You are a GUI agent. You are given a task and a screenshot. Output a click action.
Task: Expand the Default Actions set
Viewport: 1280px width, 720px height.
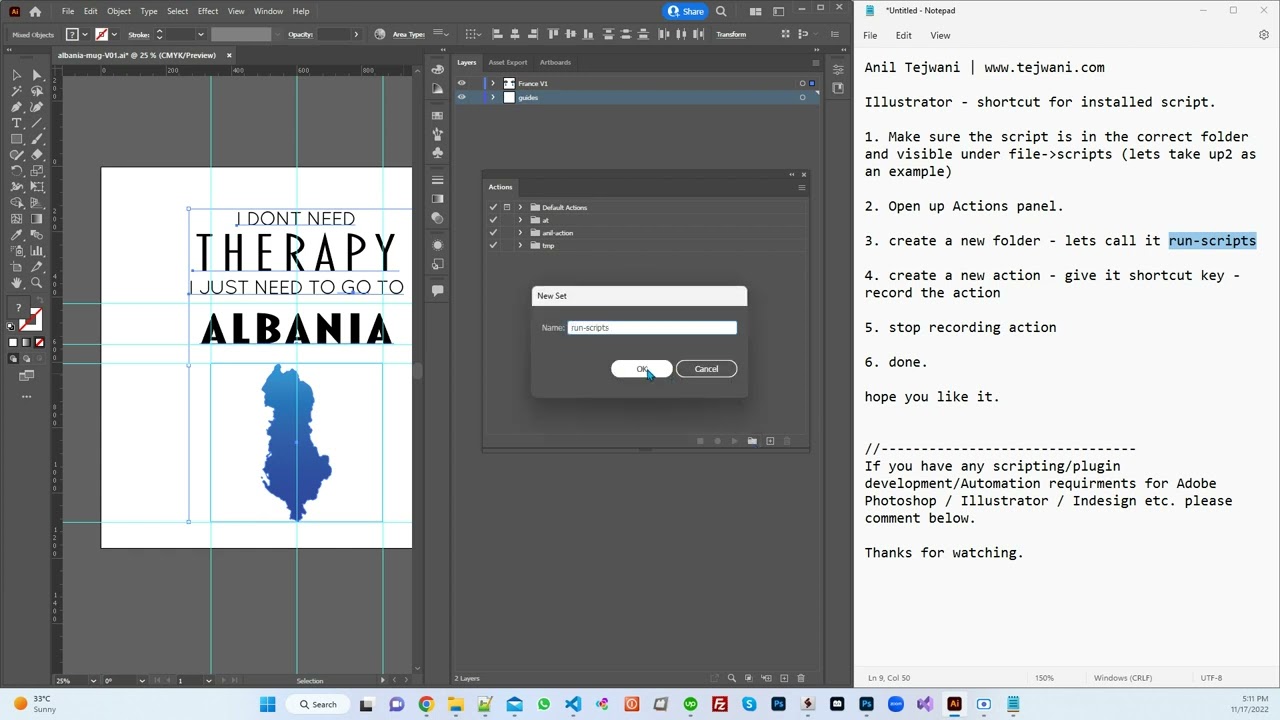pos(520,207)
